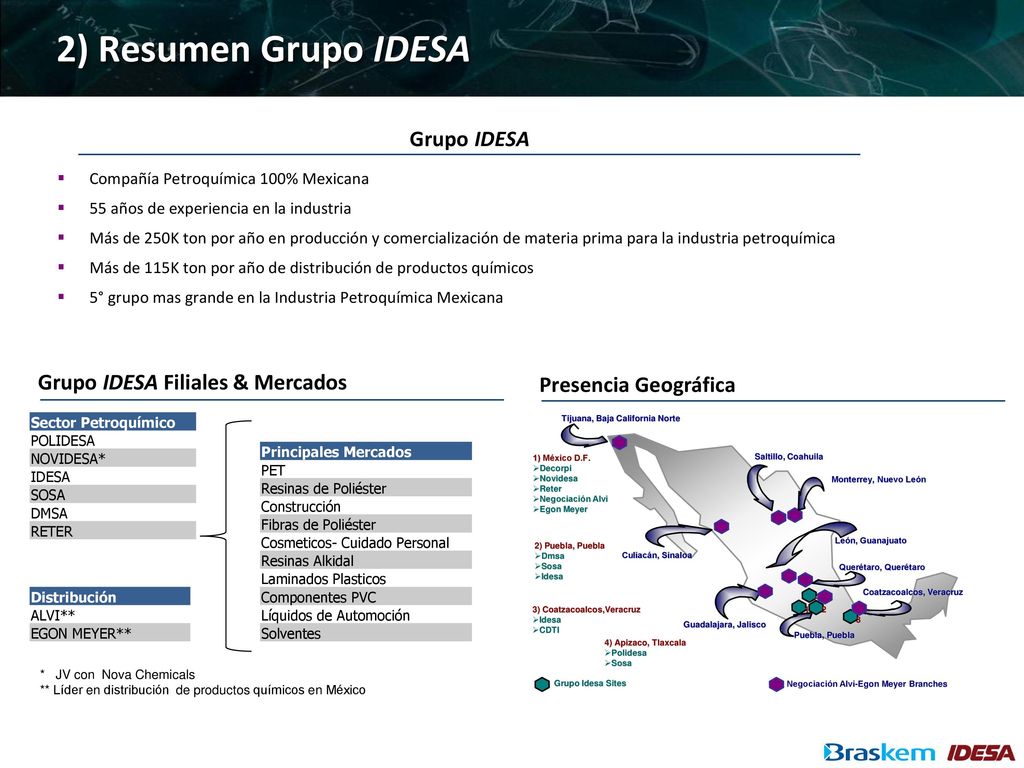Click red heading 2) Puebla, Puebla
This screenshot has width=1024, height=768.
pyautogui.click(x=569, y=545)
